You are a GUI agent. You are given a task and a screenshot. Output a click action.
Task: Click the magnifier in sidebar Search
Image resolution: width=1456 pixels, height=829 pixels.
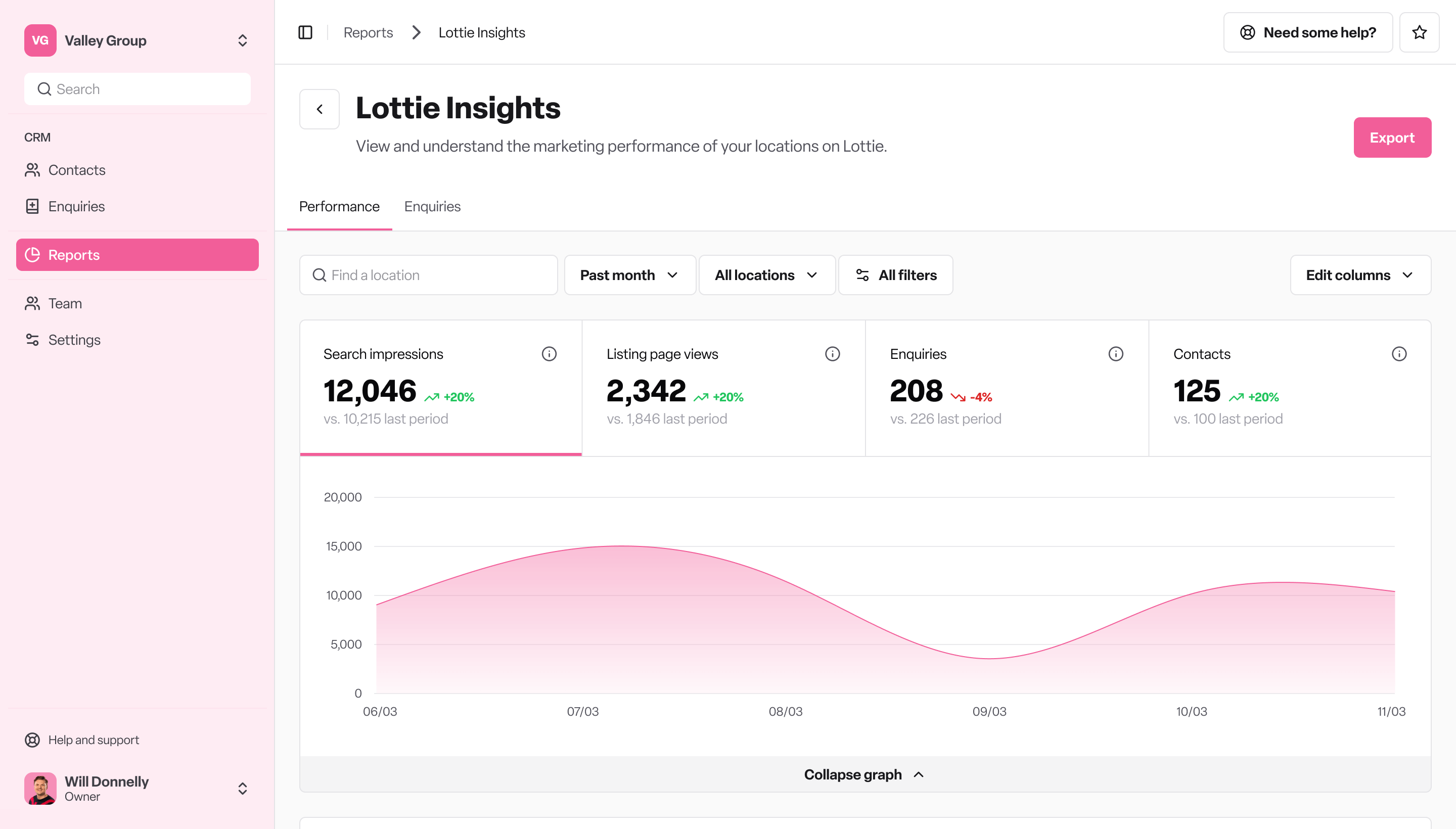(44, 89)
